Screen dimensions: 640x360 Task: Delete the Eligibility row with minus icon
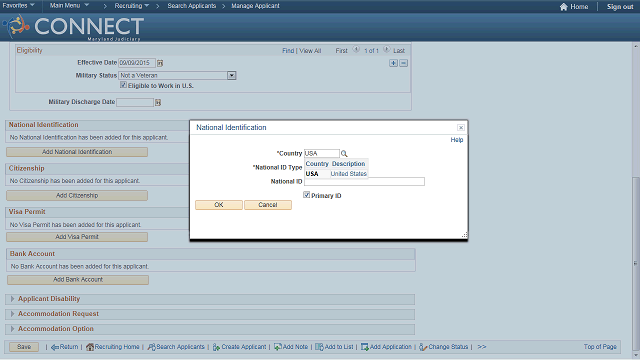(403, 63)
